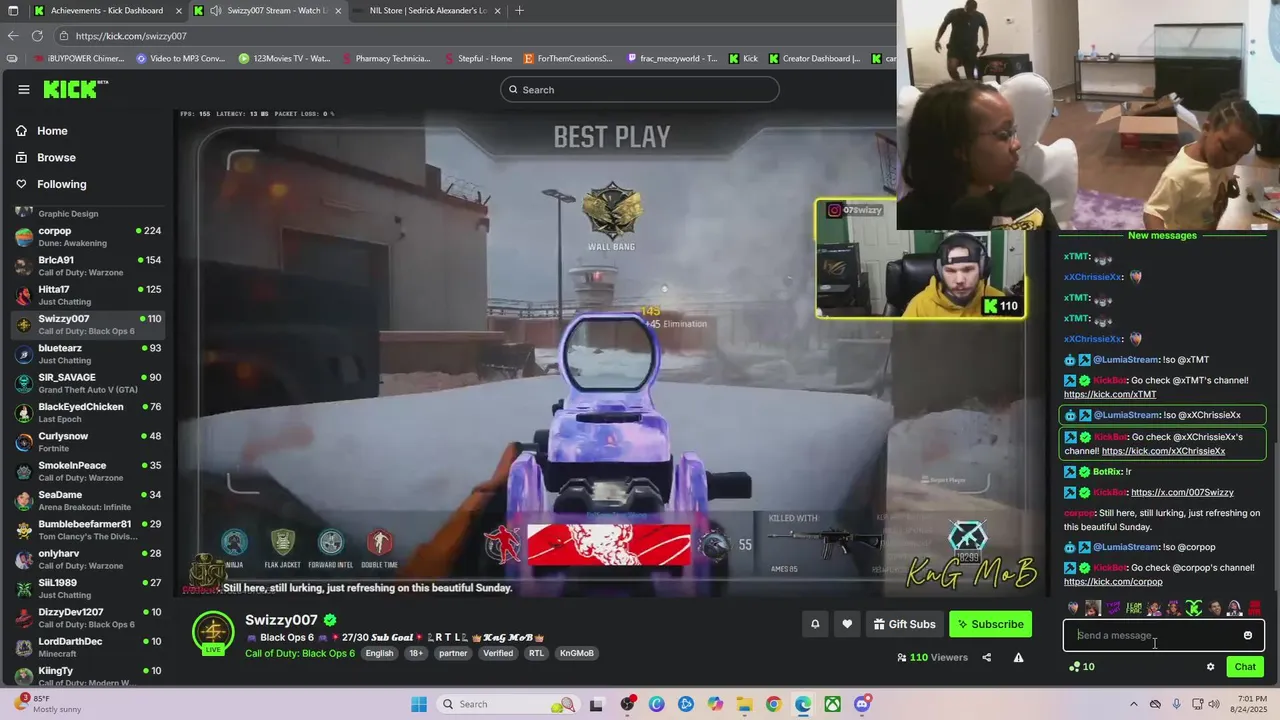Open SiiL1989's channel in the sidebar
The width and height of the screenshot is (1280, 720).
(88, 588)
